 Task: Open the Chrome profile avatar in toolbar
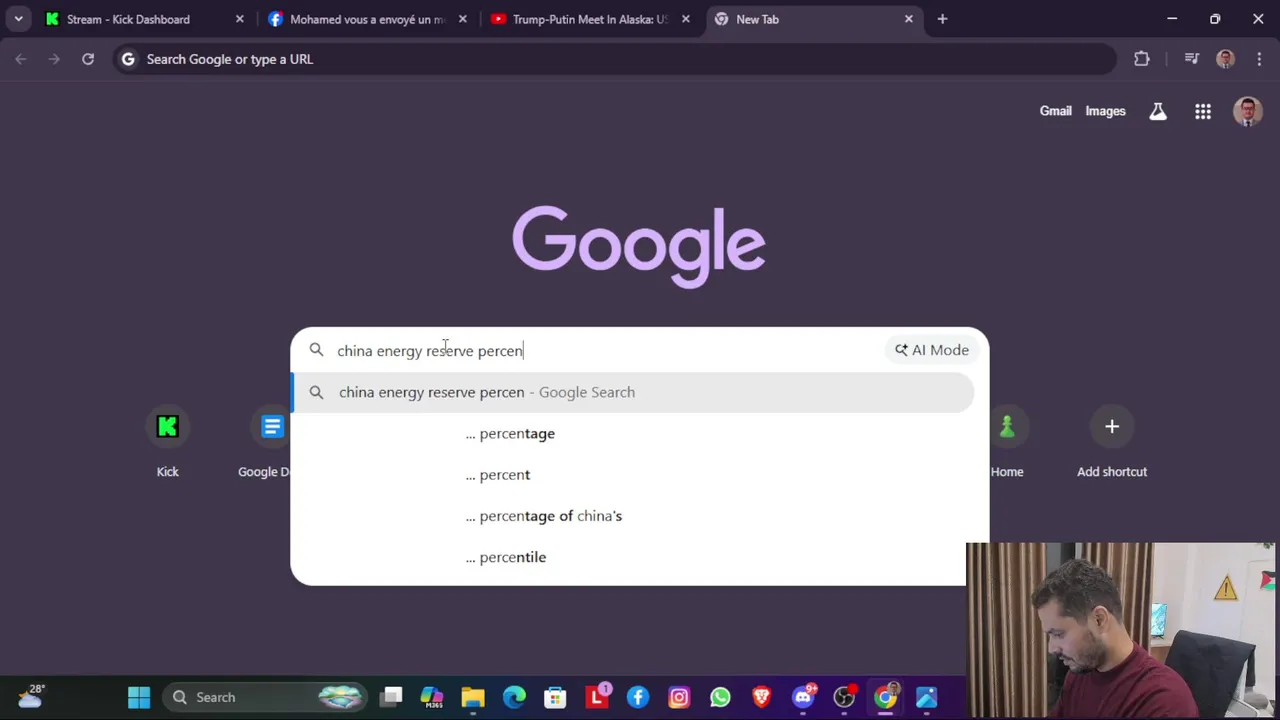click(1225, 59)
